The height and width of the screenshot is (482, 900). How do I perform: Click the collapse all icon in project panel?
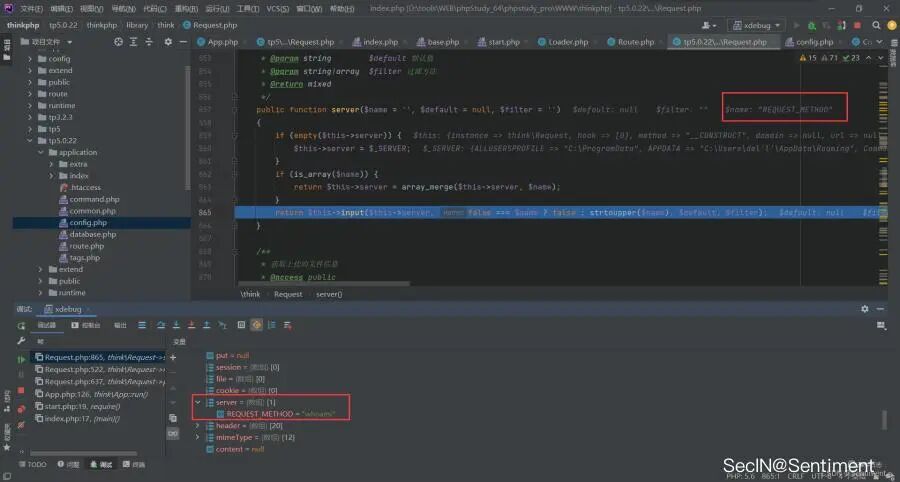click(x=149, y=42)
